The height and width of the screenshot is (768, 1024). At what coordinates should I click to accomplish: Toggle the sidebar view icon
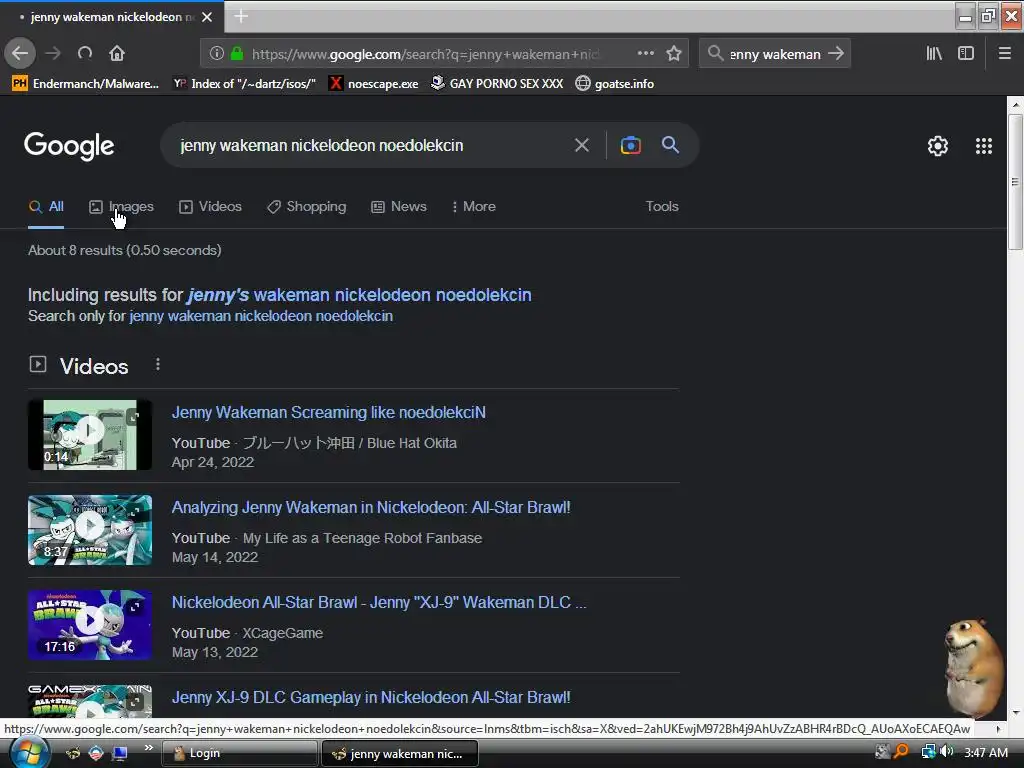point(966,53)
